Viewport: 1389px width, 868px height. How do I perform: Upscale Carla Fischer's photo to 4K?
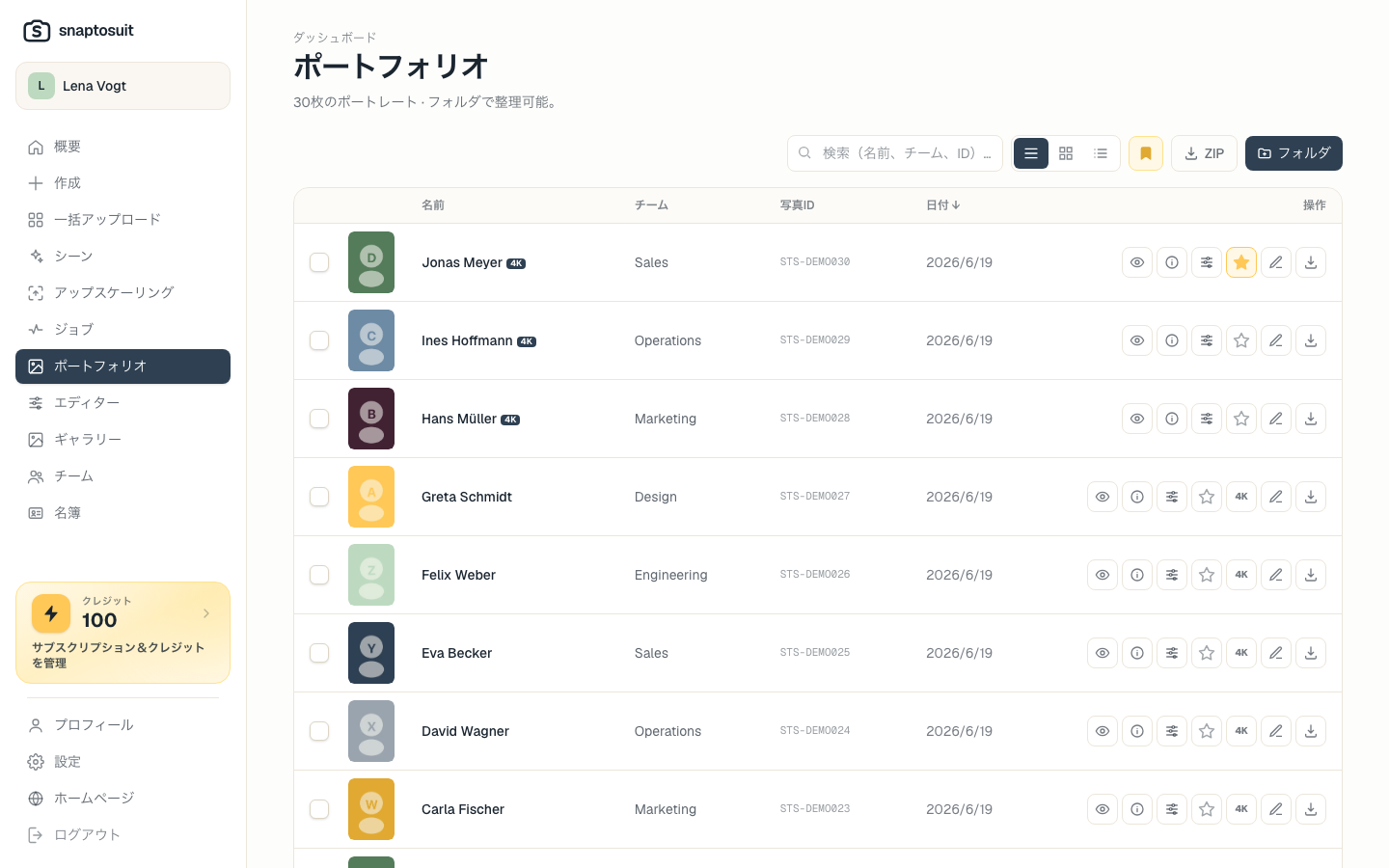1241,809
